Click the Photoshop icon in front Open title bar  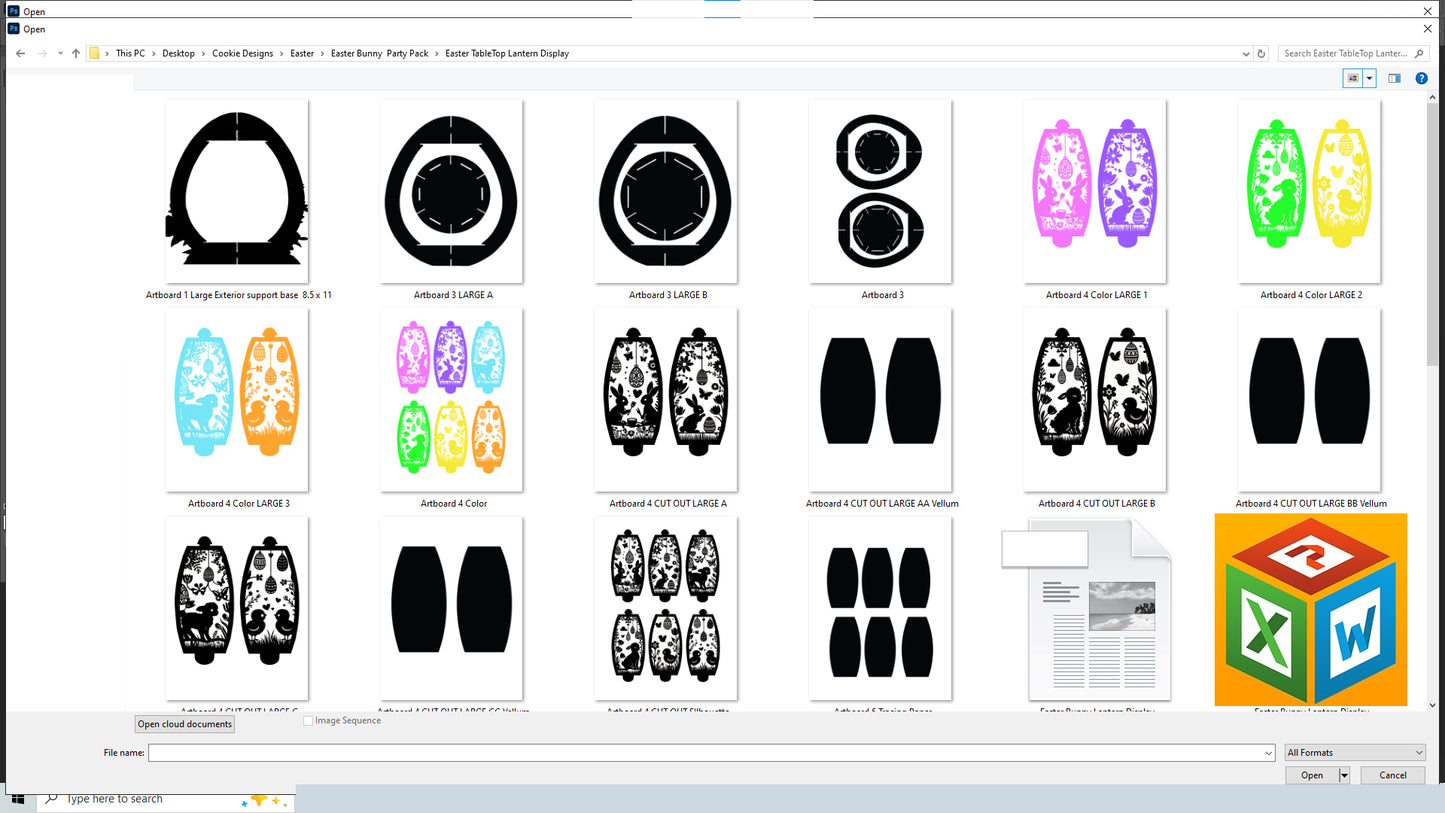pos(14,29)
